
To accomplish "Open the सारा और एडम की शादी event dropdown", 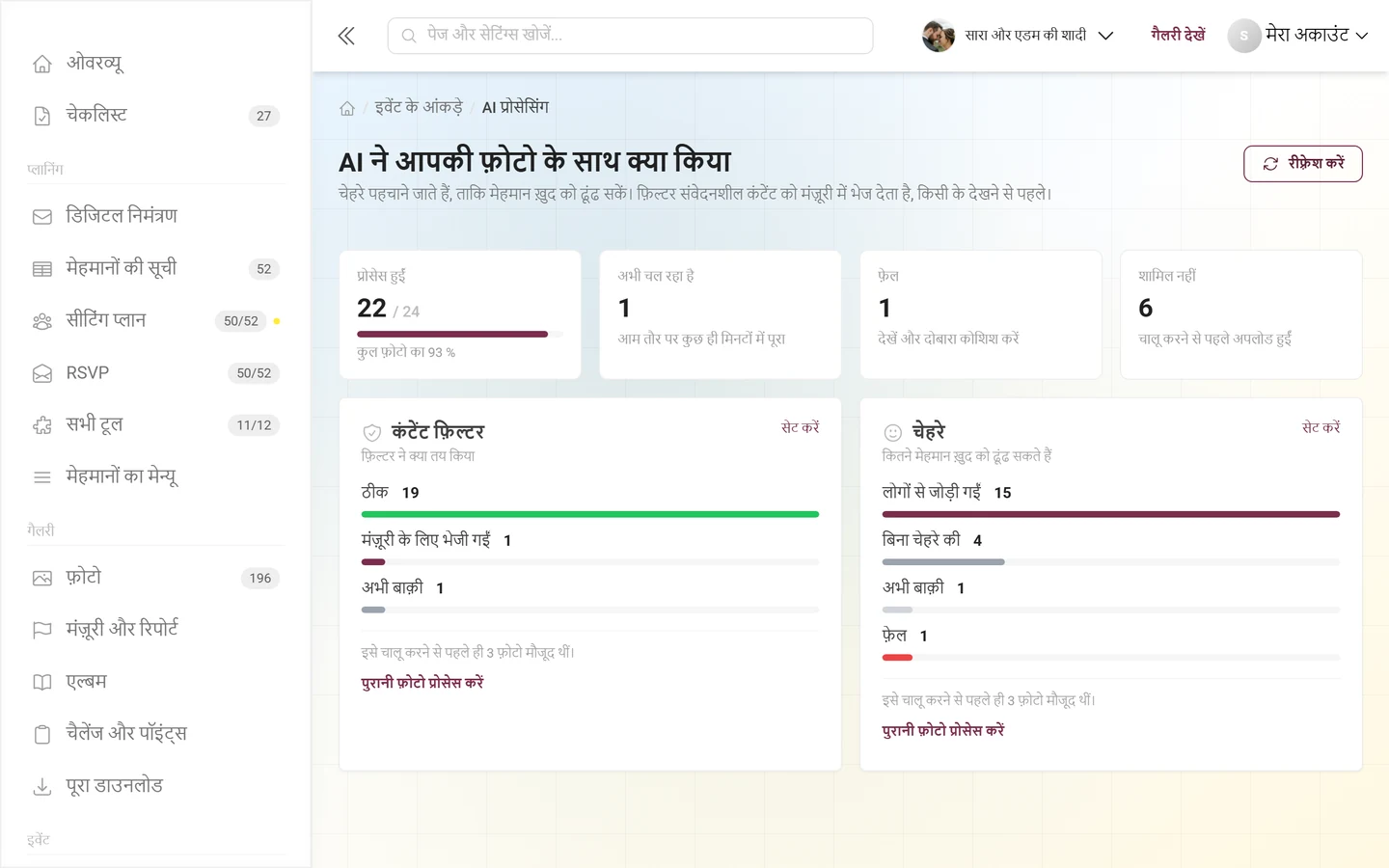I will click(x=1019, y=36).
